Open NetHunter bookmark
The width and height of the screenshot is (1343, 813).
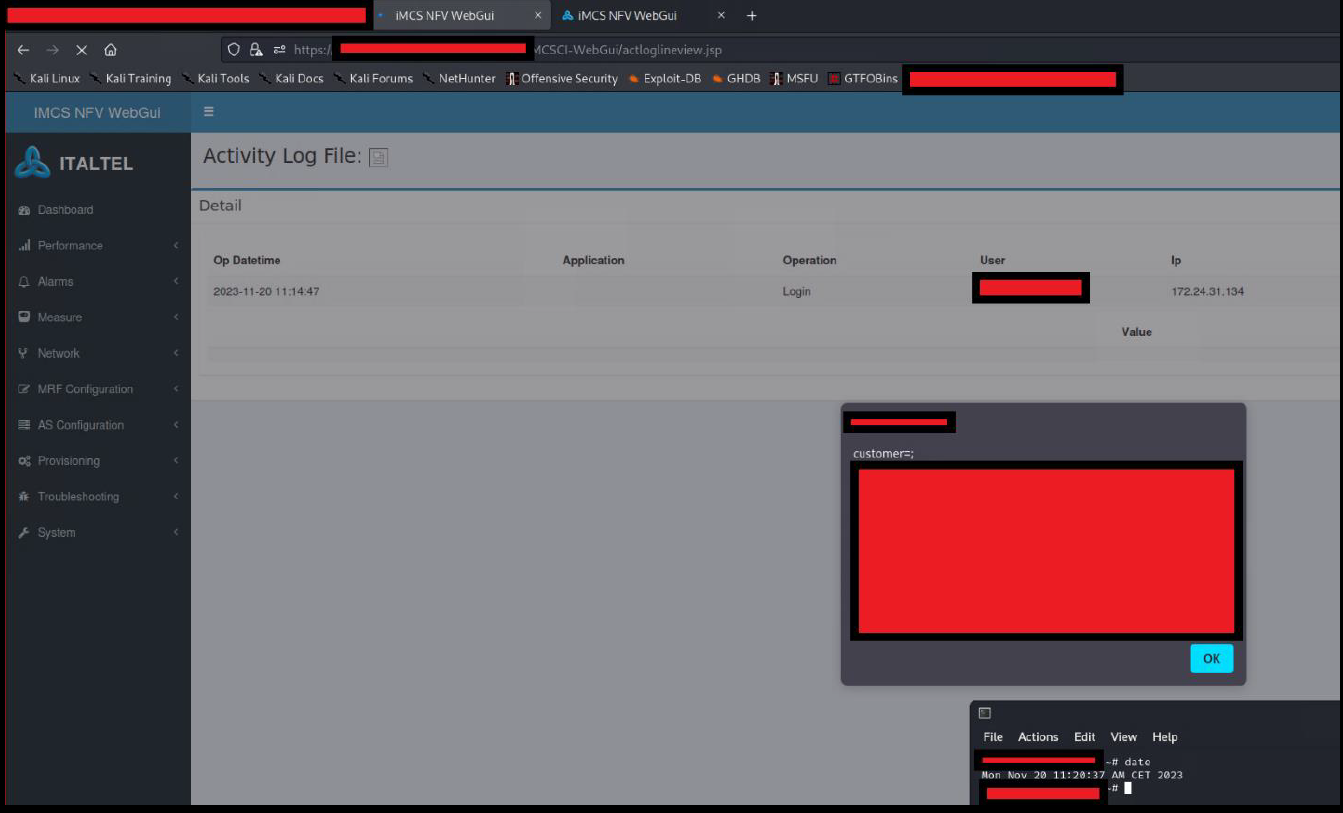pyautogui.click(x=459, y=79)
